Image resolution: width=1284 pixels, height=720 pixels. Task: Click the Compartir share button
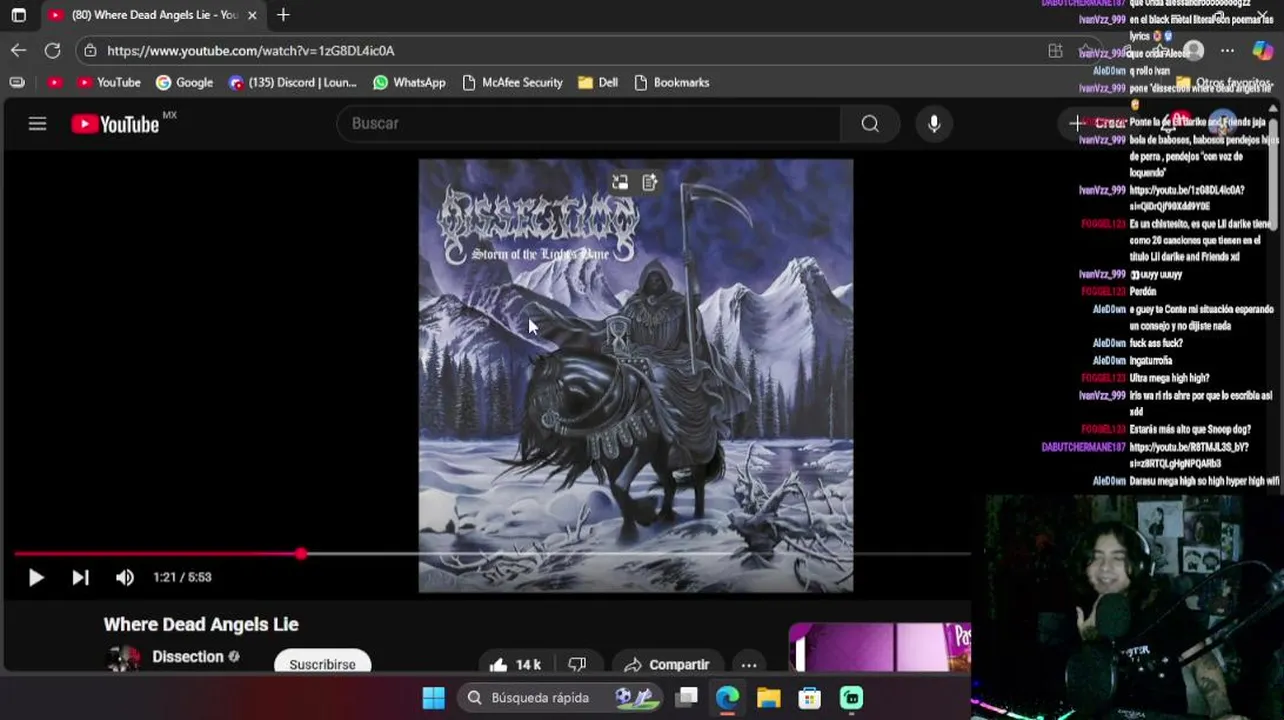[666, 664]
